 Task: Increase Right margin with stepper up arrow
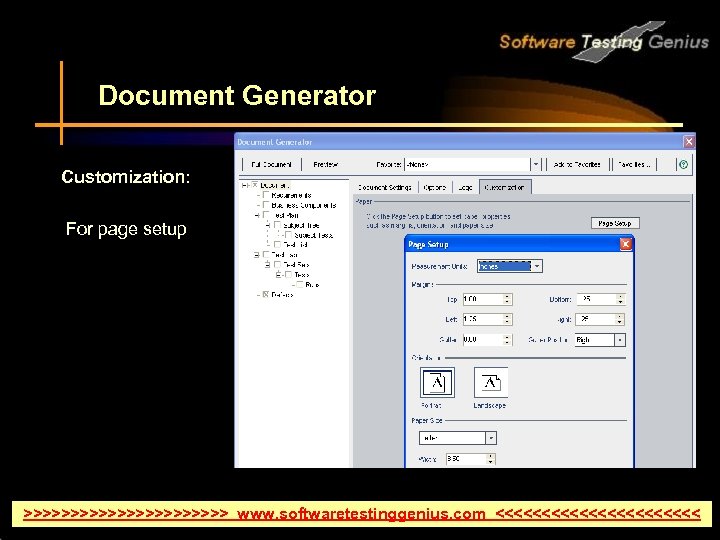(620, 316)
